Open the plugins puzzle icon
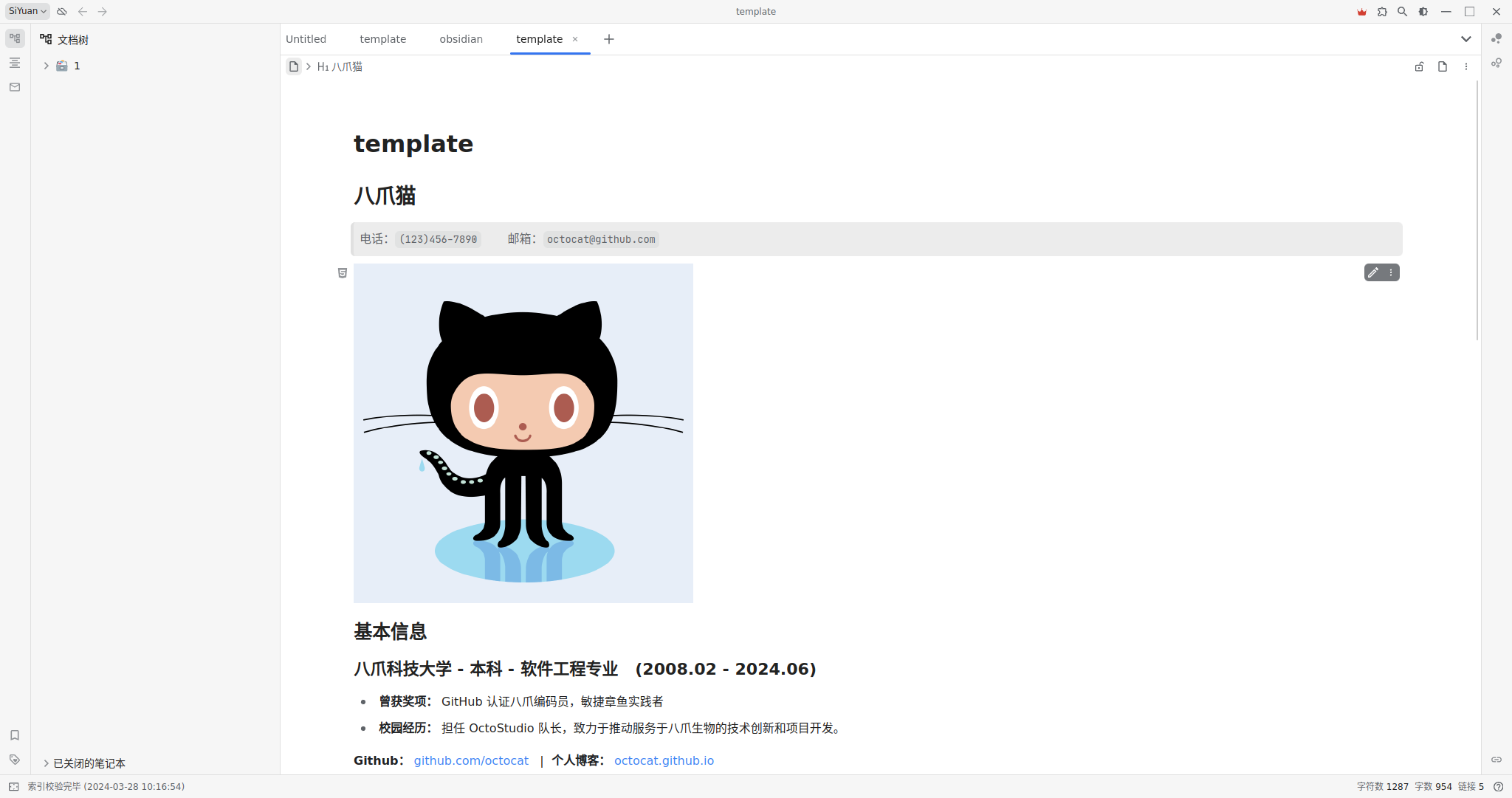The width and height of the screenshot is (1512, 798). click(1382, 12)
